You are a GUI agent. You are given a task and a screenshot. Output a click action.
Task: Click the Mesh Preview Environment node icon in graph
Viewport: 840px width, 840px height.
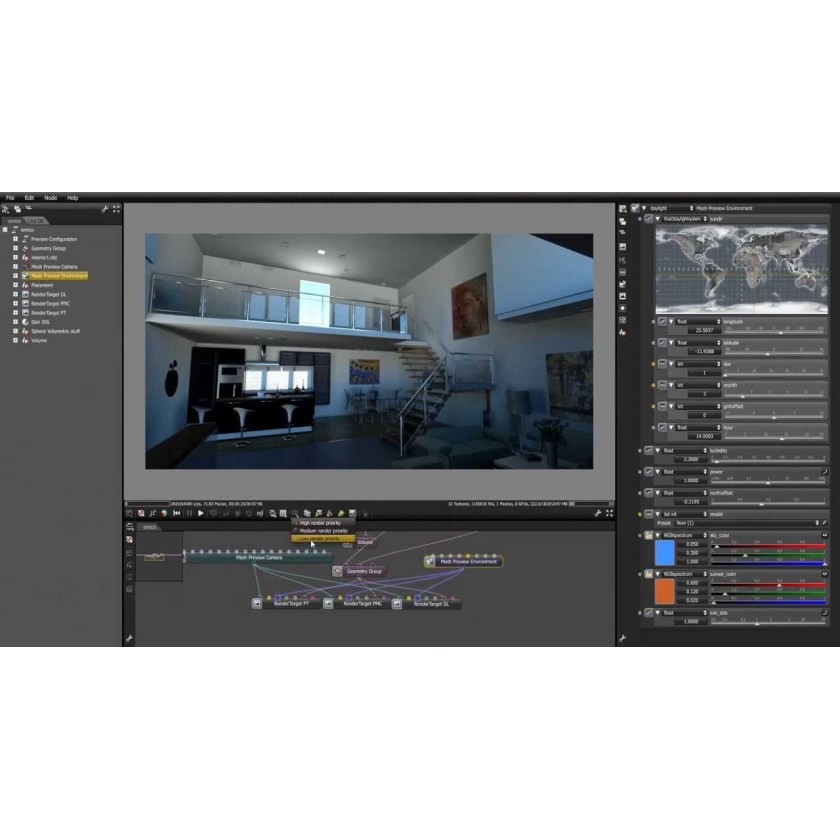[429, 561]
